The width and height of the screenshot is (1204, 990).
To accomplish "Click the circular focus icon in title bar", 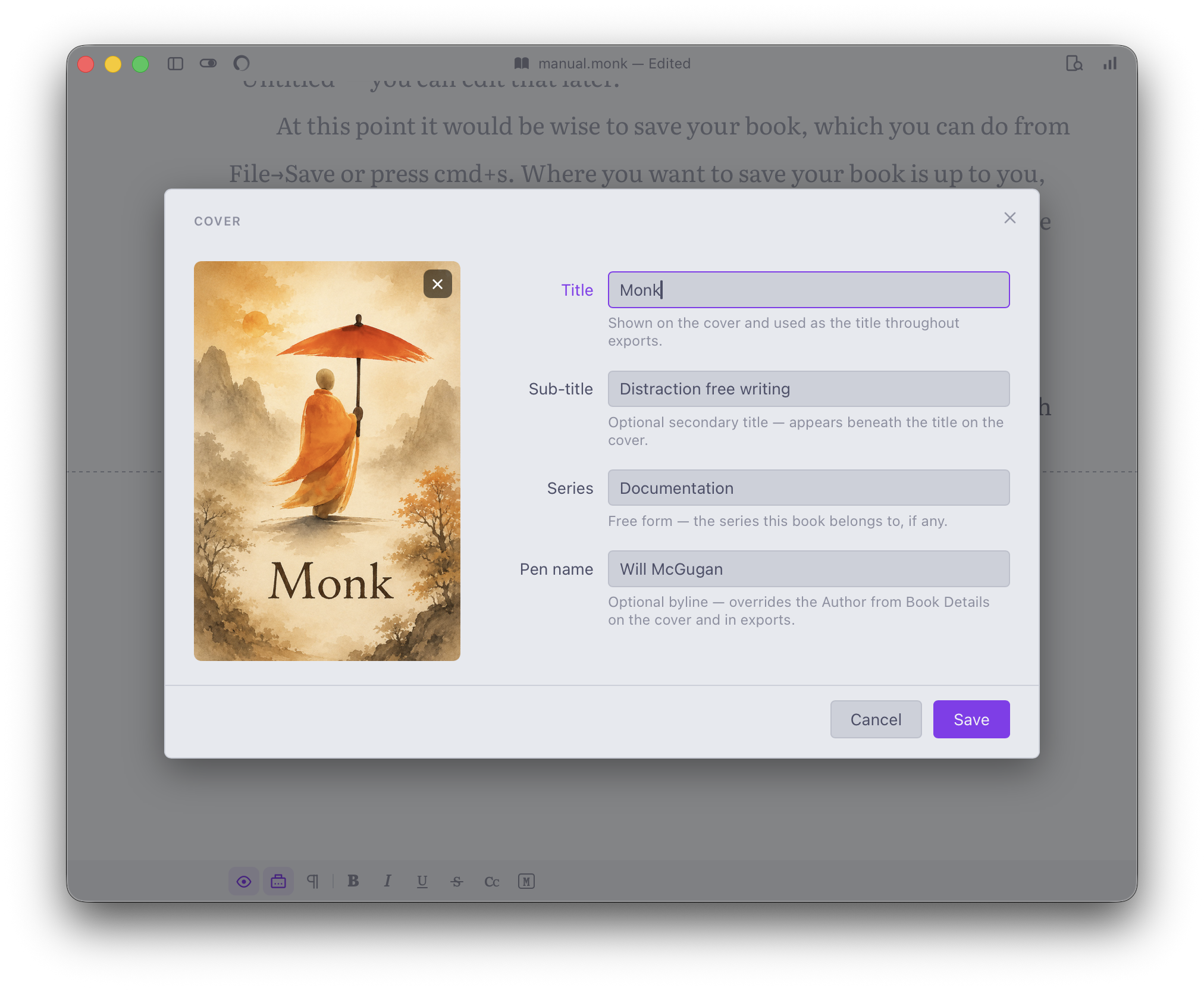I will [242, 63].
